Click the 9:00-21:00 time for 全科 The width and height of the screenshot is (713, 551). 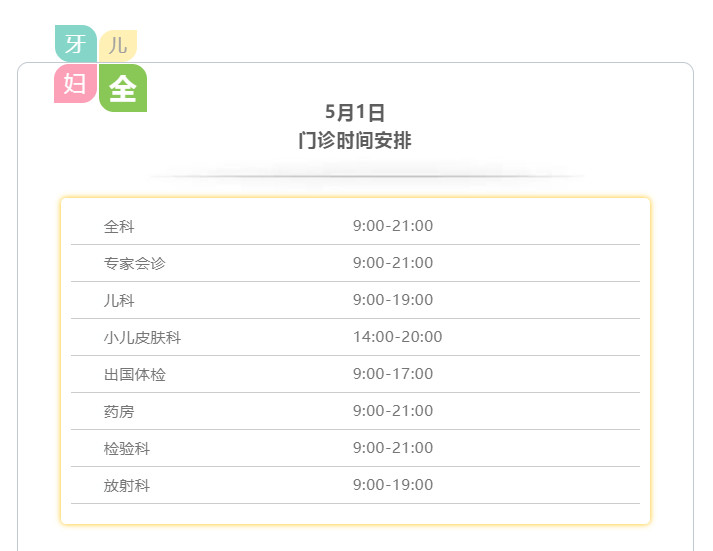tap(393, 225)
